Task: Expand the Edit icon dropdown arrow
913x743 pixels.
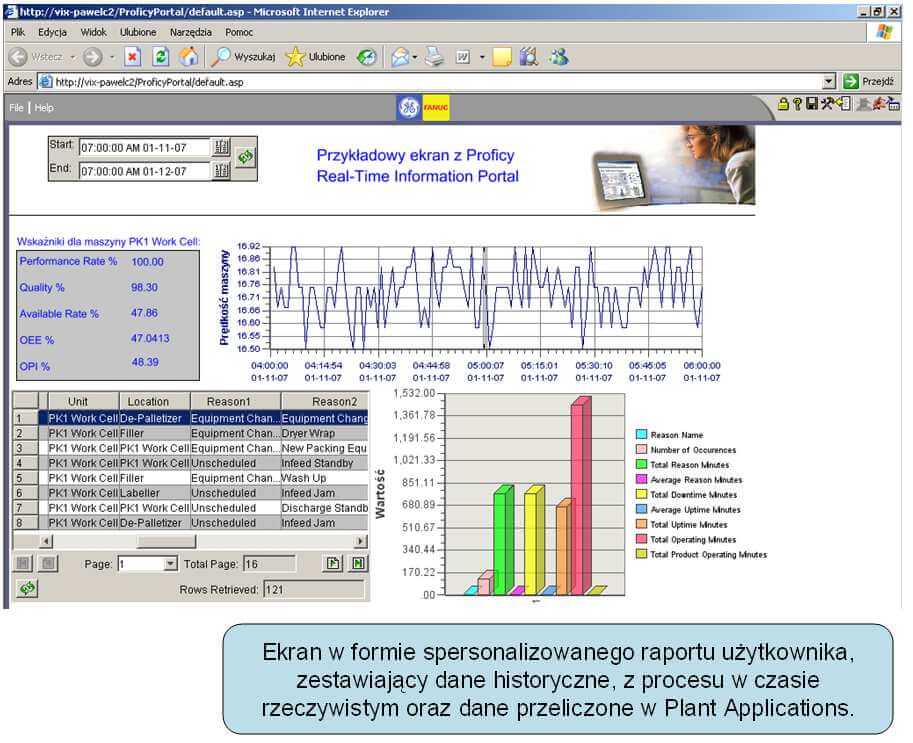Action: pos(482,57)
